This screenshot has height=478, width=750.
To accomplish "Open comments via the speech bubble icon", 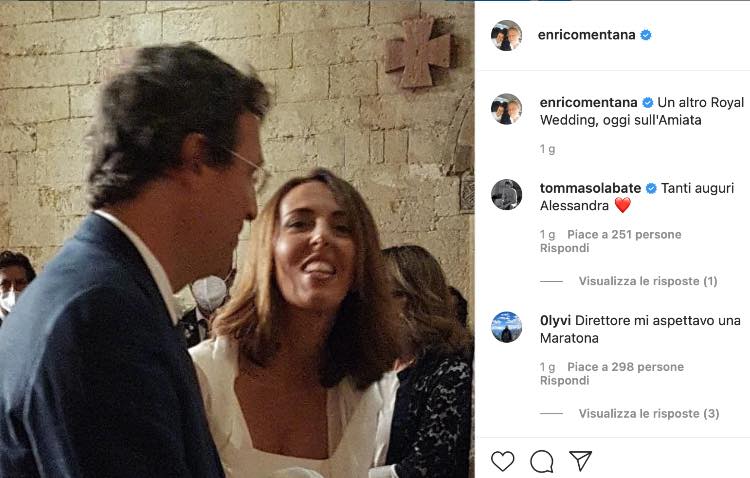I will pos(542,461).
